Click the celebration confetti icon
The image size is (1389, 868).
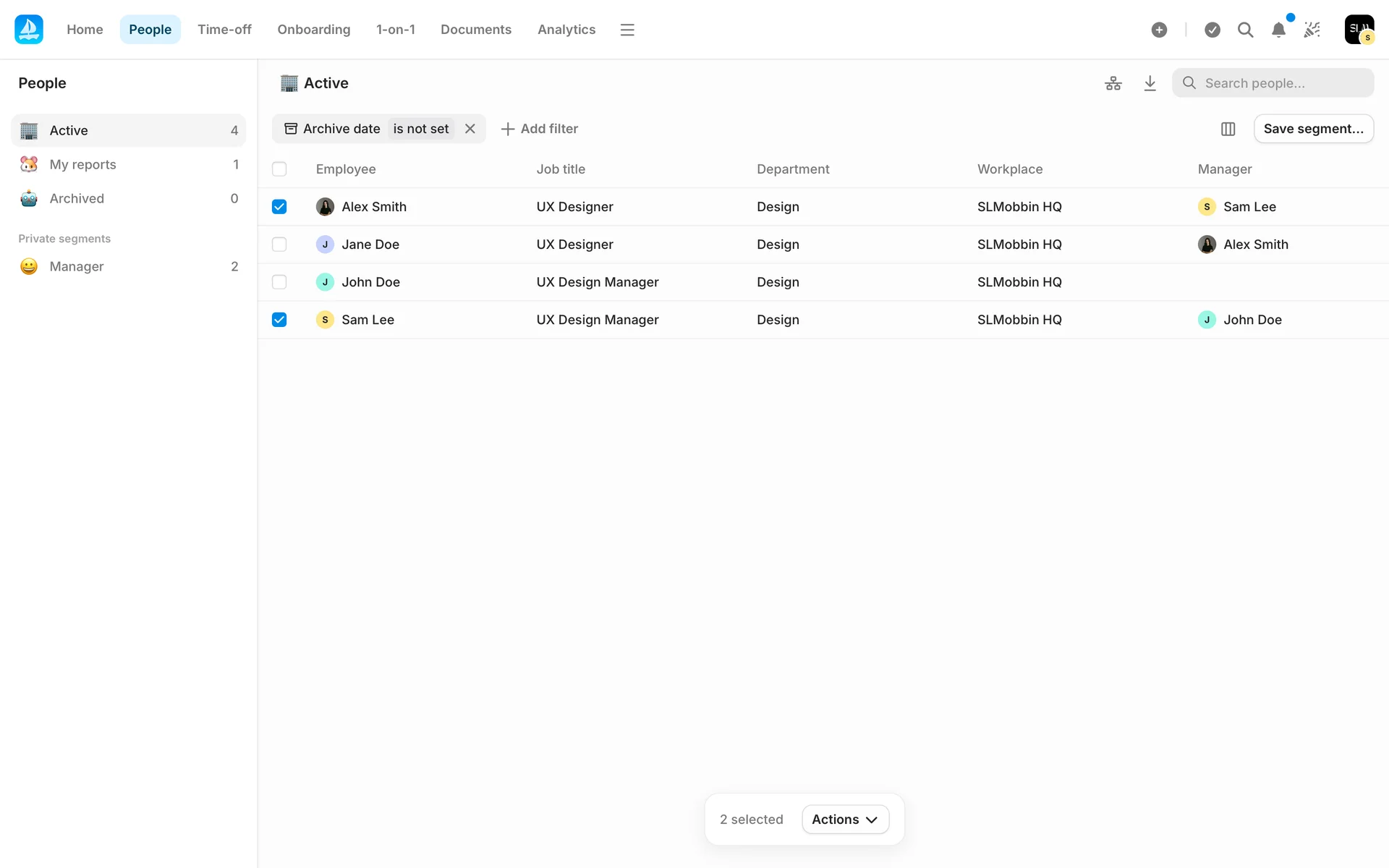pyautogui.click(x=1312, y=30)
